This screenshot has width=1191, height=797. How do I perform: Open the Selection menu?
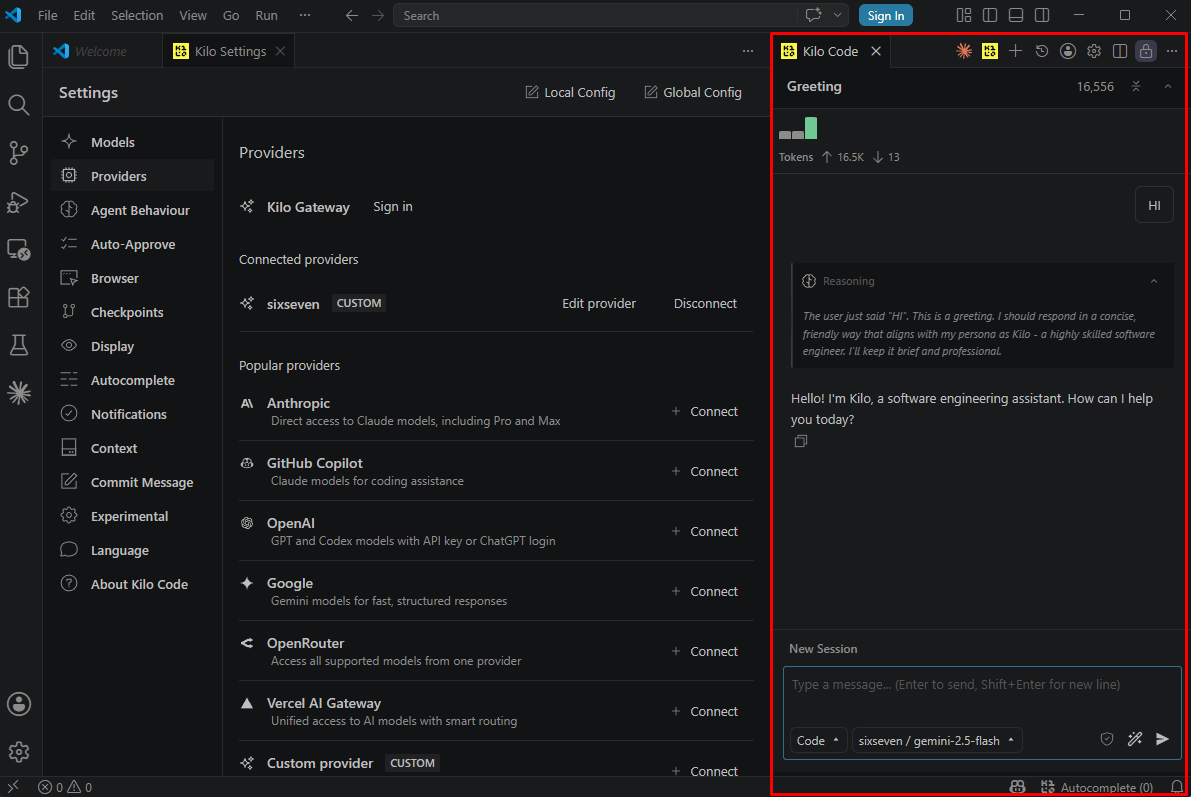tap(137, 15)
